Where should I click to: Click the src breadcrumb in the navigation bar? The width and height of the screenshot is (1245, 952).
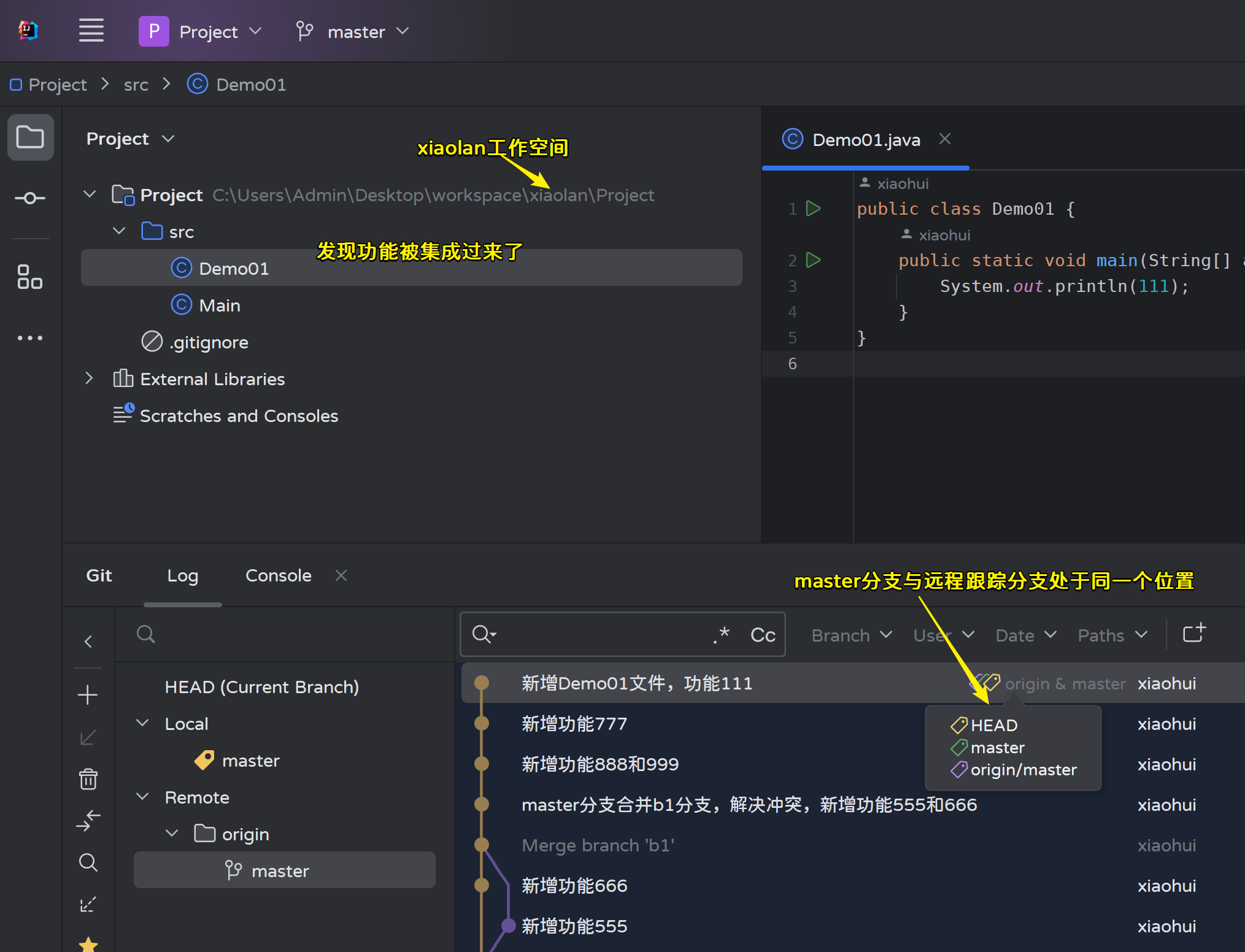(136, 85)
